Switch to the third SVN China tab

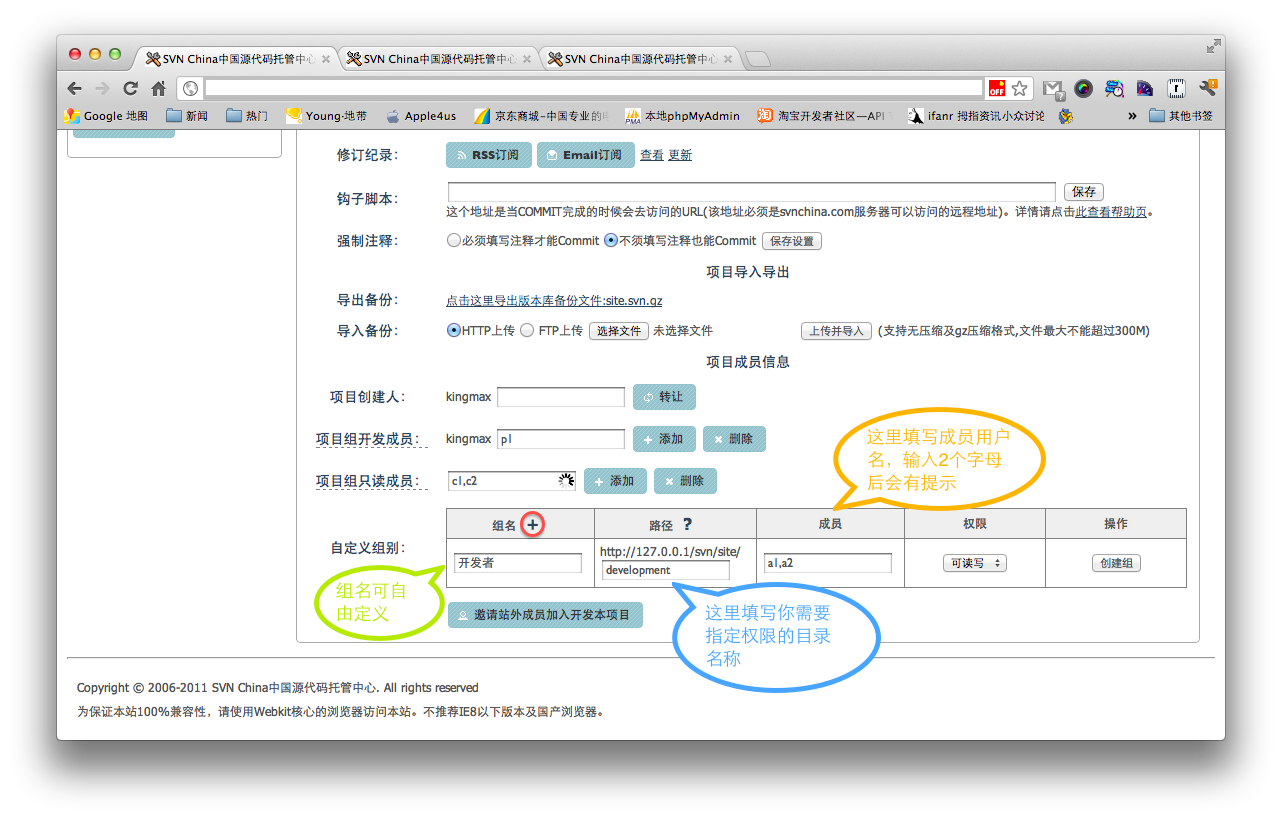click(638, 59)
